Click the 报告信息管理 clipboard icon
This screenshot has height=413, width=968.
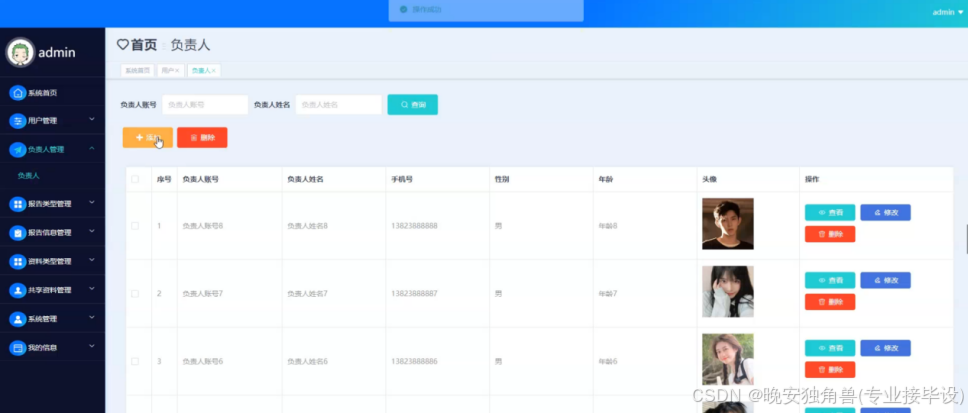[18, 233]
